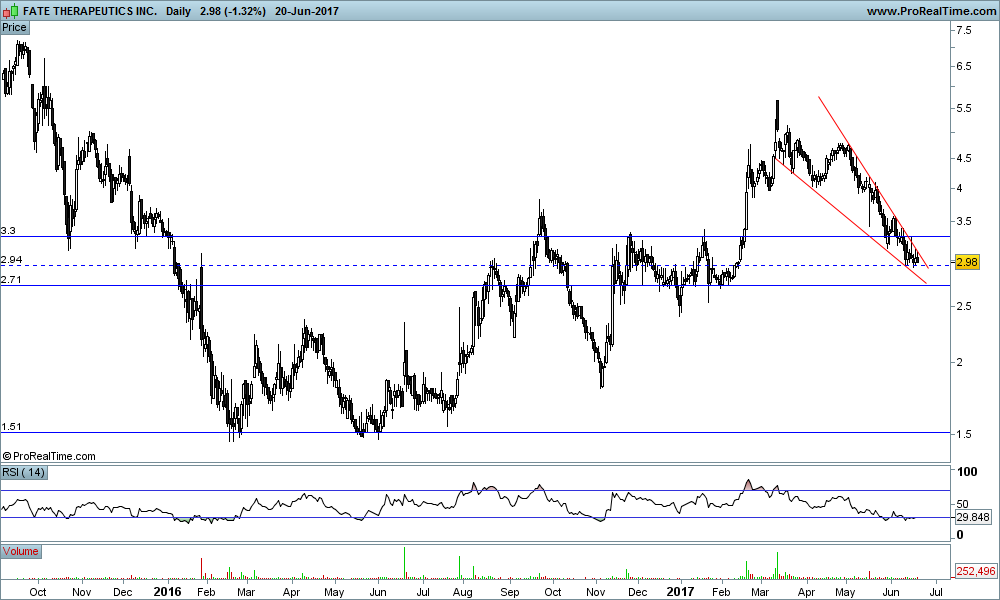
Task: Click the Sep label on time axis
Action: coord(510,592)
